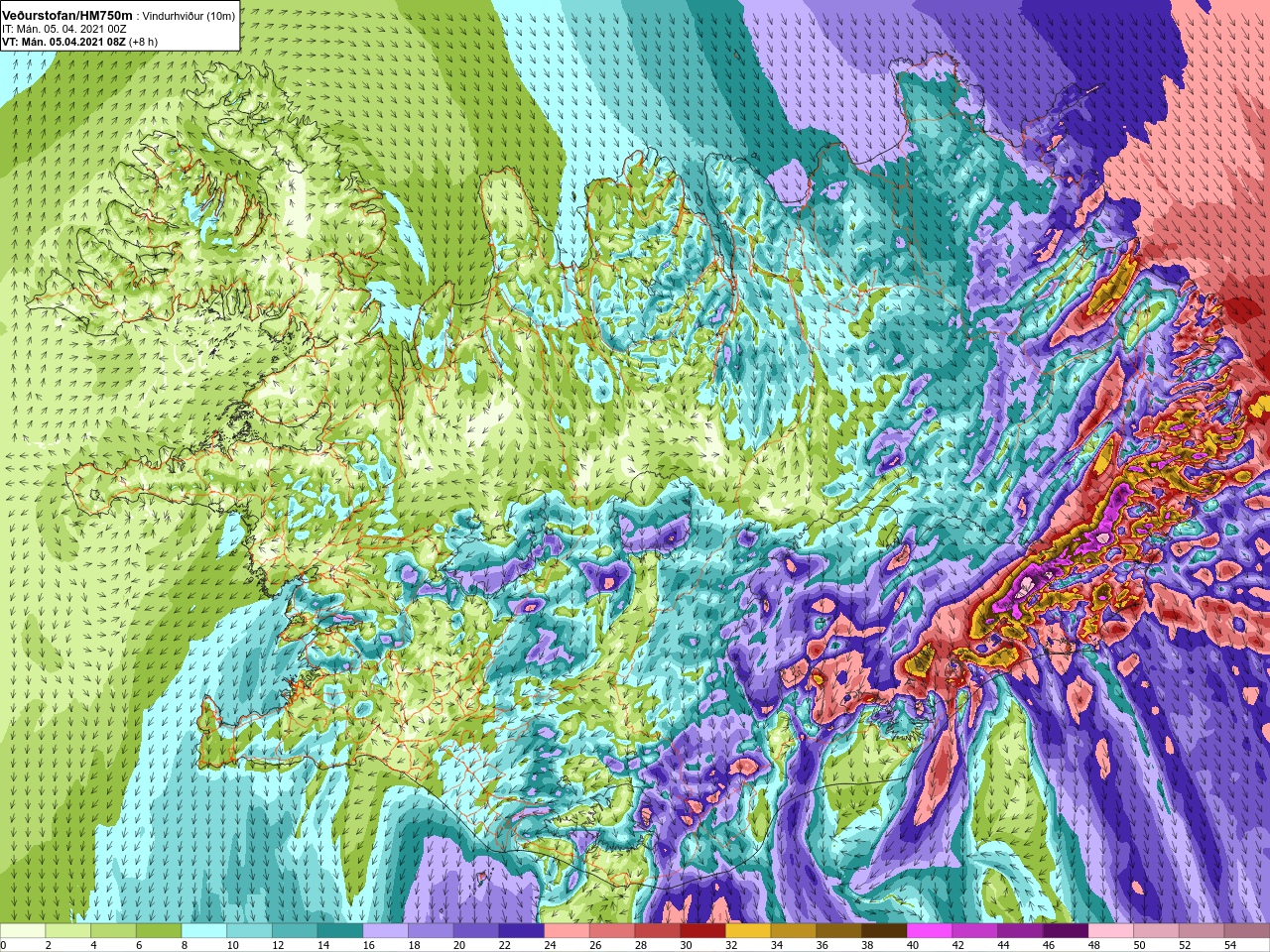Viewport: 1270px width, 952px height.
Task: Pick the legend swatch between 24 and 26
Action: [x=567, y=931]
